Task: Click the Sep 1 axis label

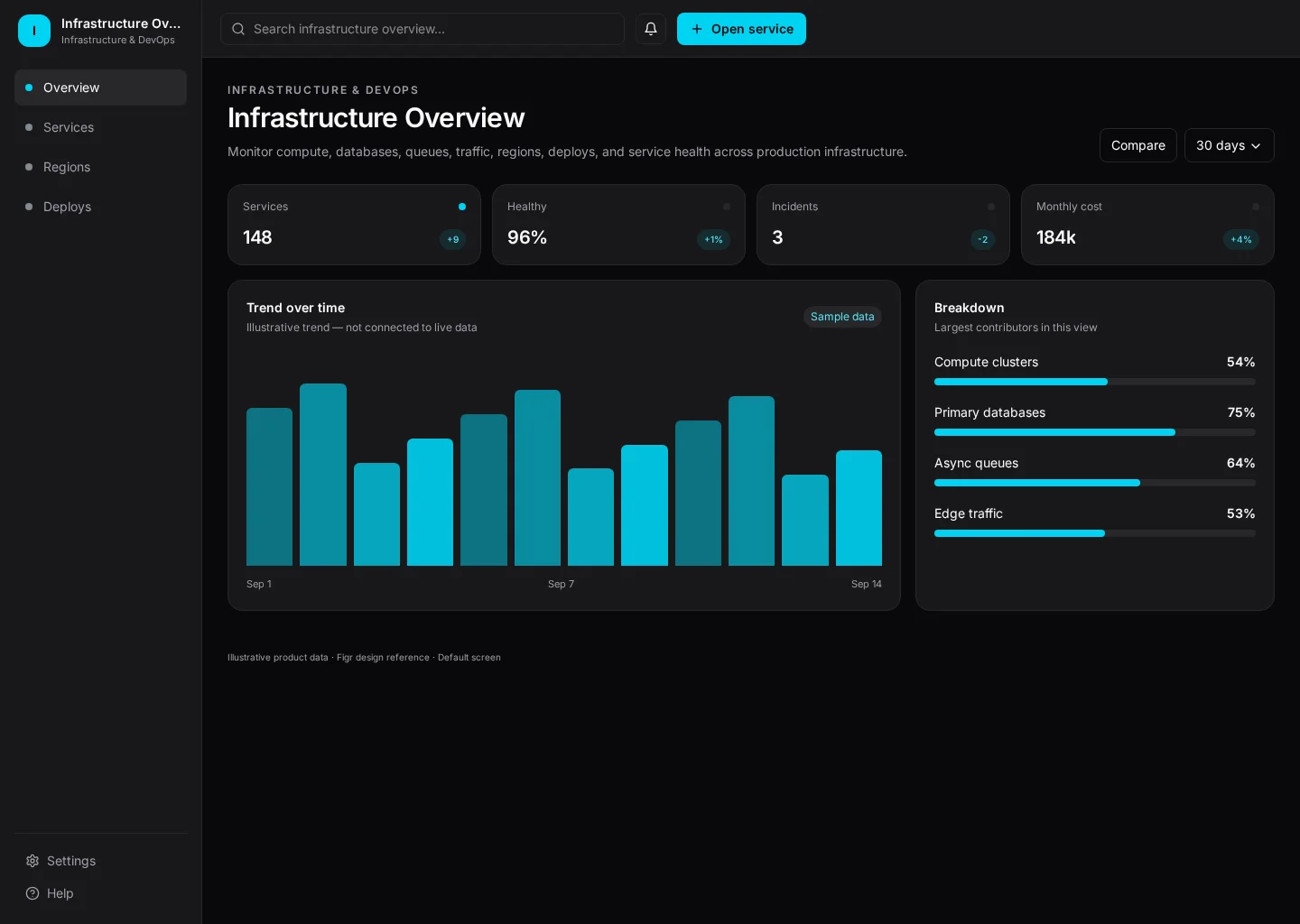Action: 259,584
